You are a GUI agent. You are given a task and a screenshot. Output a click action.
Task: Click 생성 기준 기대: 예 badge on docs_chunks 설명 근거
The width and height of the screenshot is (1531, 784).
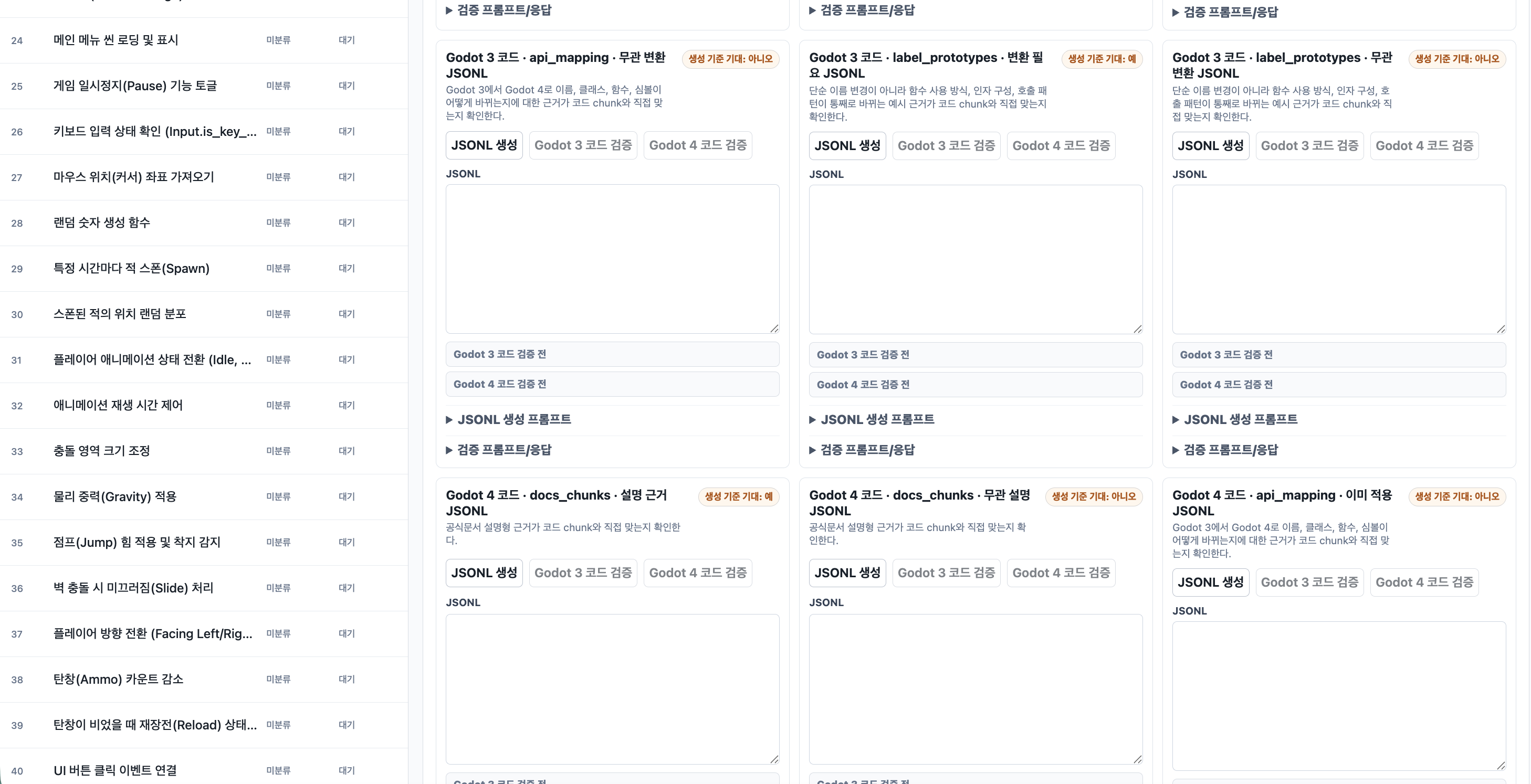(738, 496)
